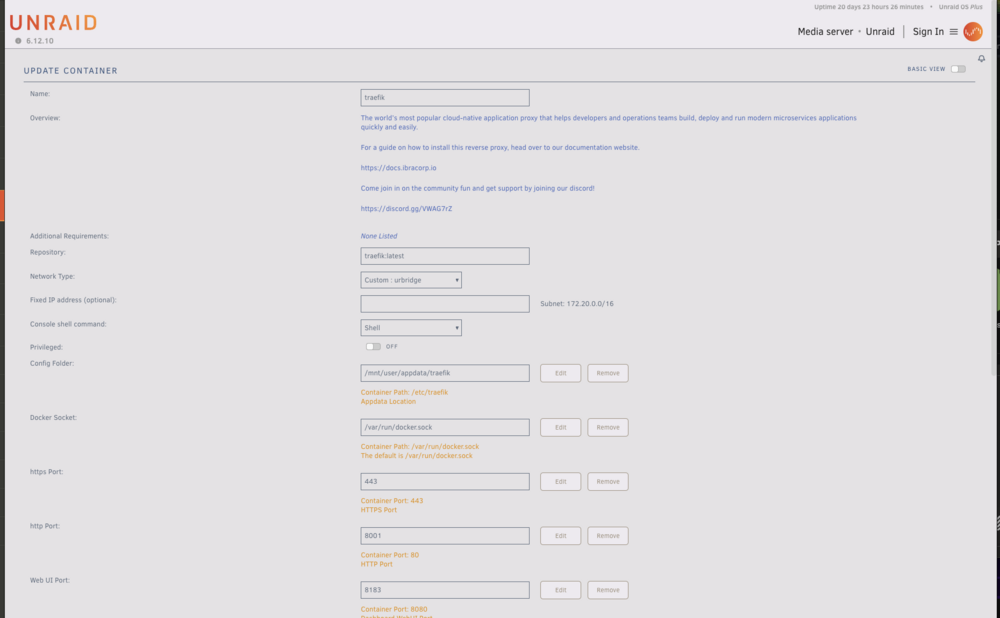Click the Unraid OS Plus label

[960, 7]
